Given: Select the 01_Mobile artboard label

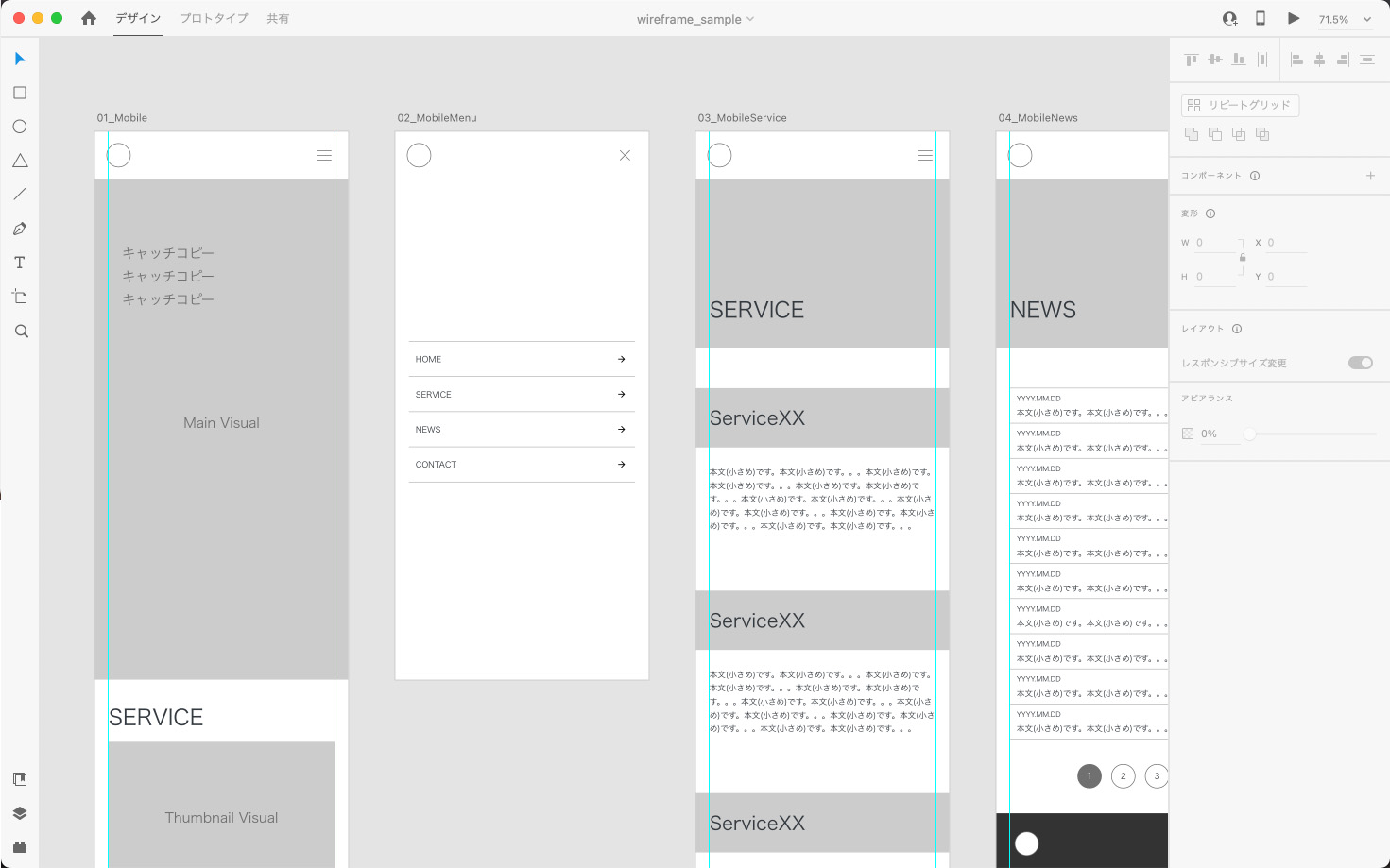Looking at the screenshot, I should tap(122, 118).
